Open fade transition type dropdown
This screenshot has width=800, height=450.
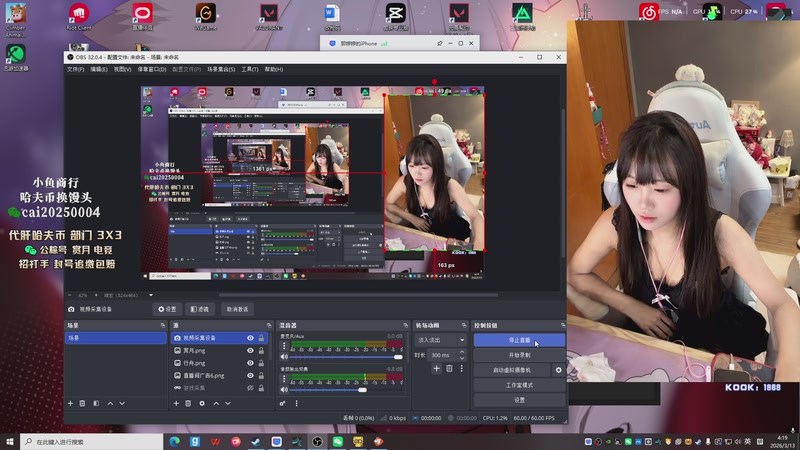click(441, 340)
